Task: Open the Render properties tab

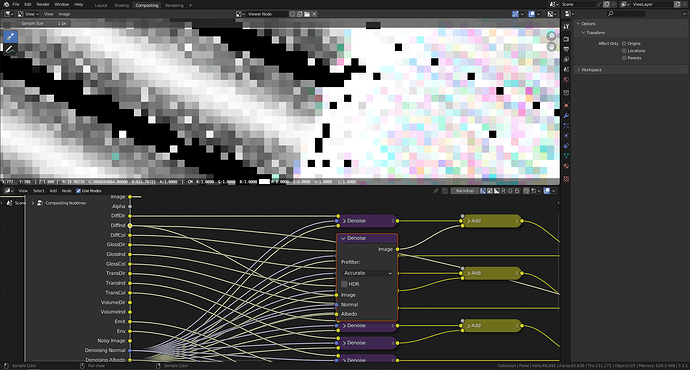Action: (x=566, y=39)
